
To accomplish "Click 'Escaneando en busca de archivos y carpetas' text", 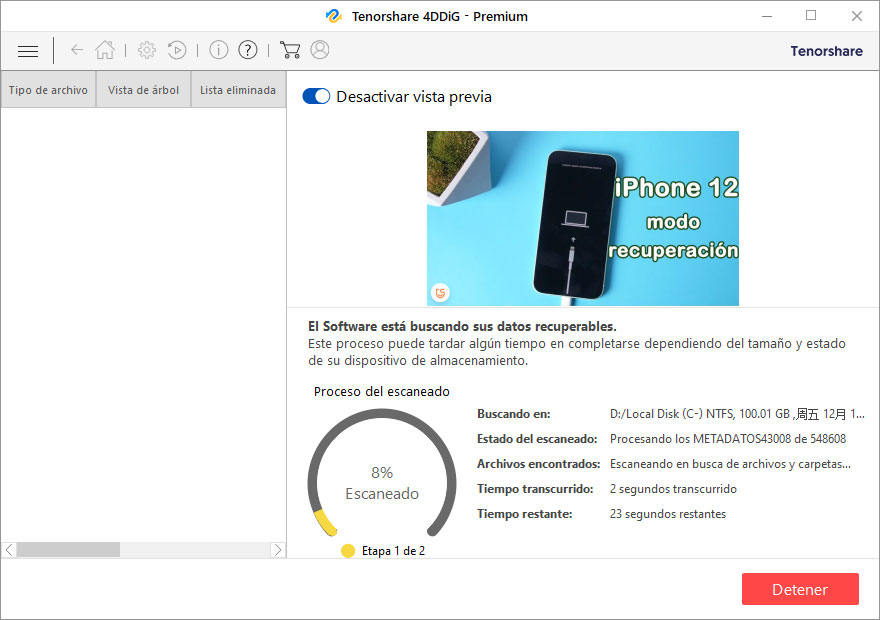I will pos(730,464).
